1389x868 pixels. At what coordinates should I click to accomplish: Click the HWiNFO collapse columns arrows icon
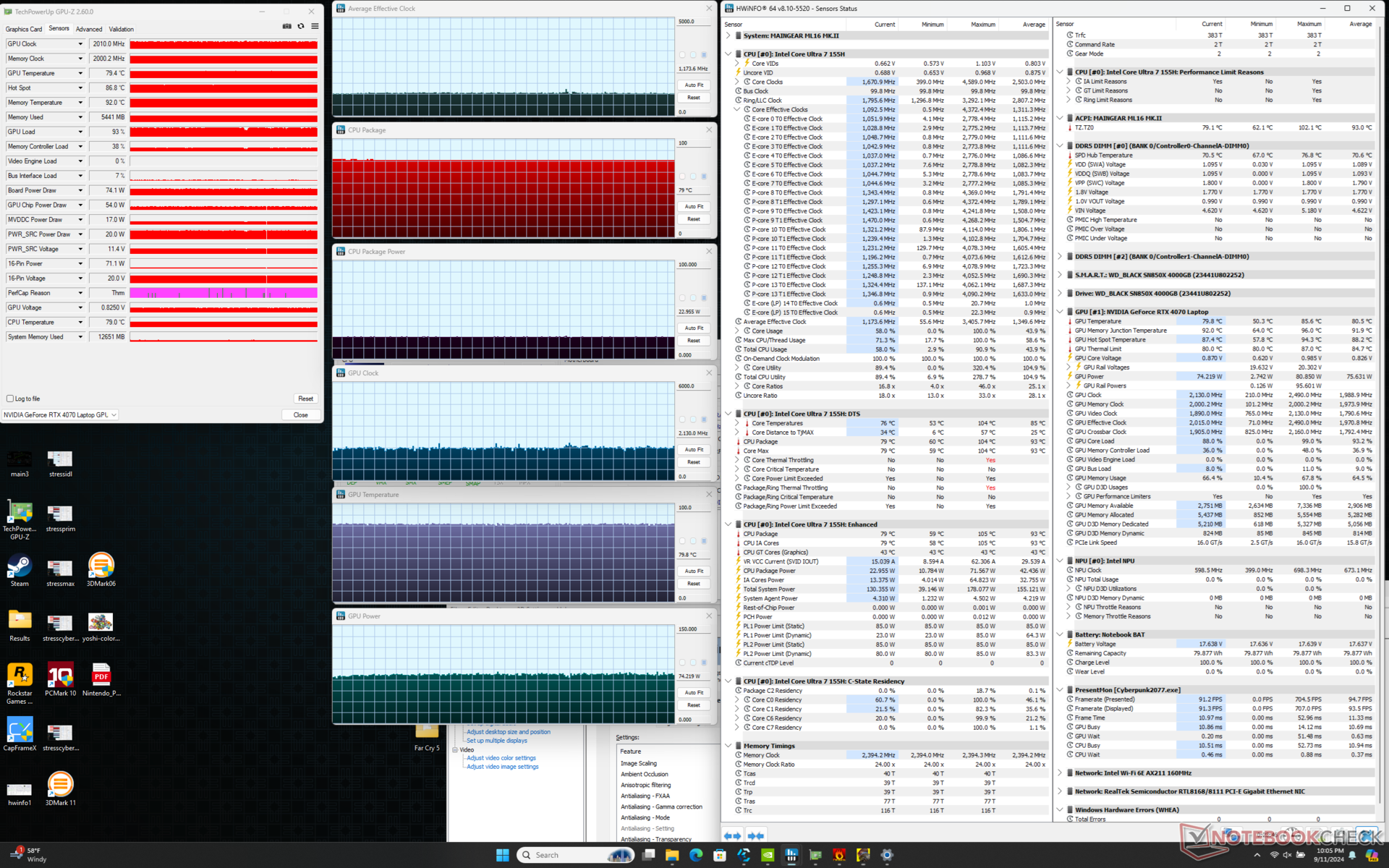click(x=755, y=835)
